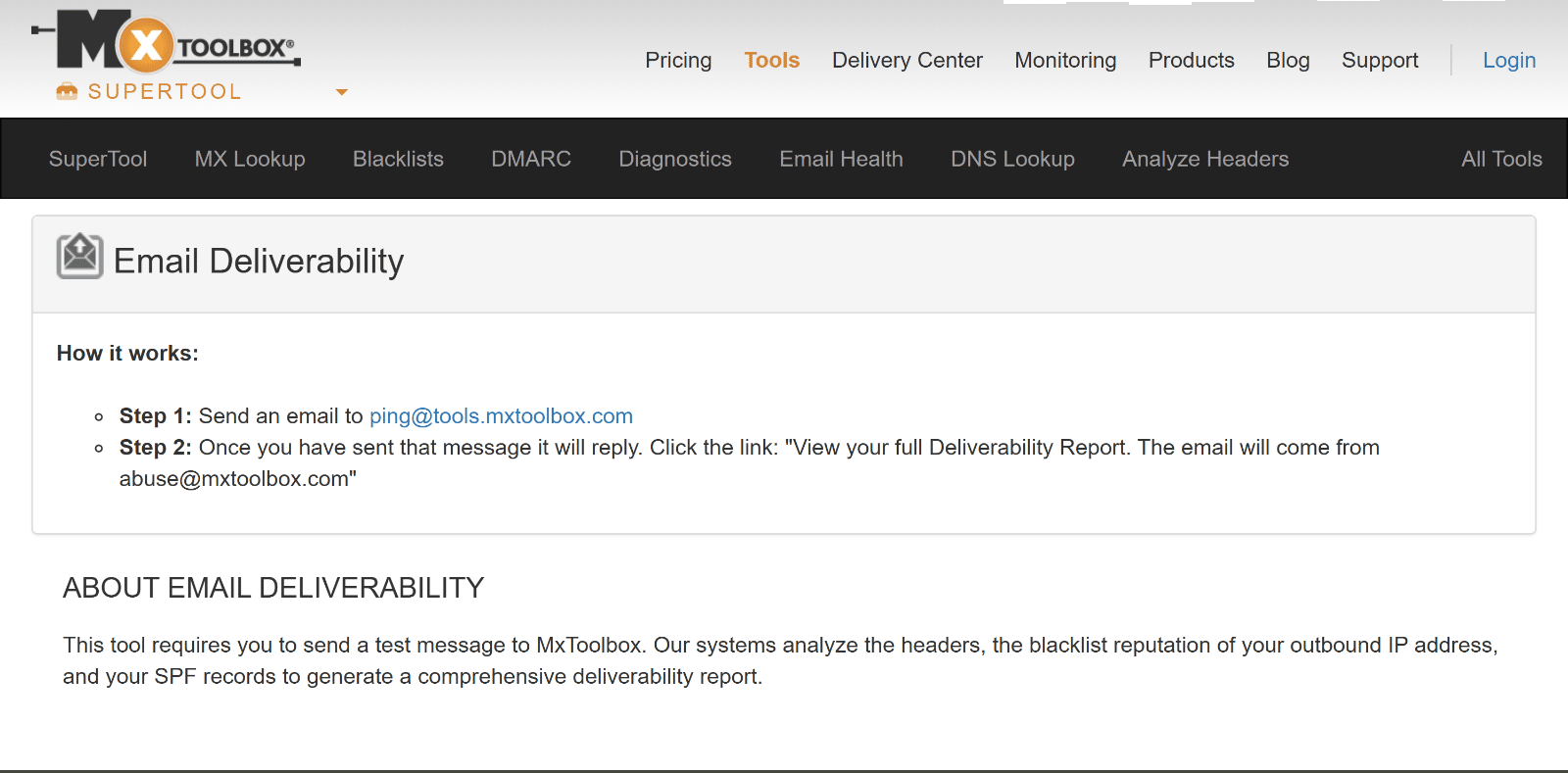This screenshot has width=1568, height=773.
Task: Click the Email Deliverability heading
Action: click(259, 261)
